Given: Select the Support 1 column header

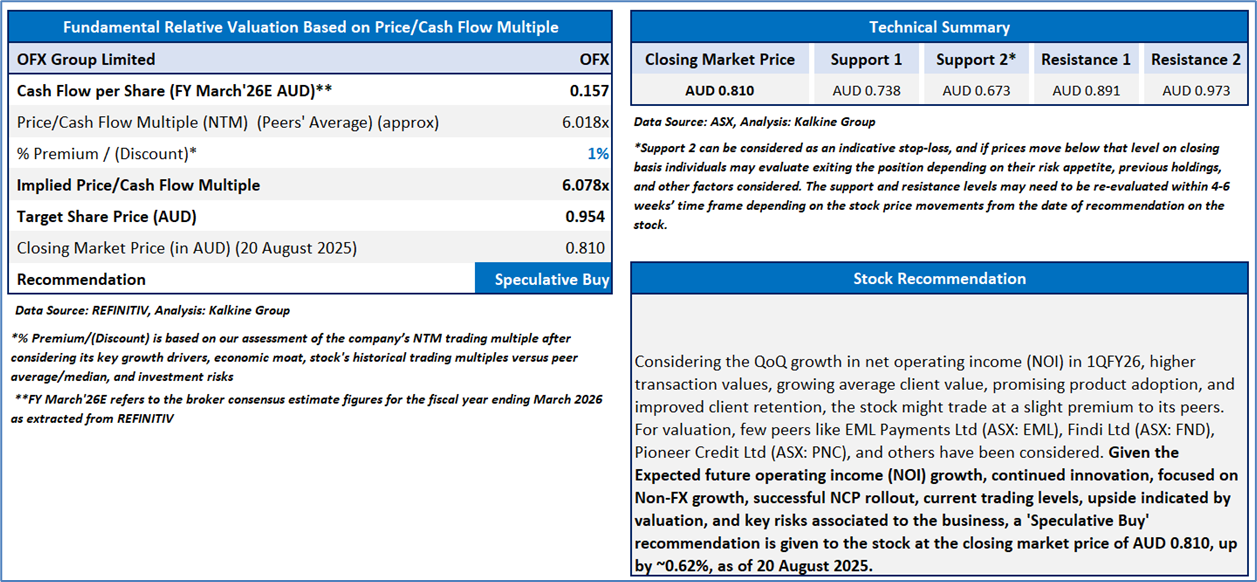Looking at the screenshot, I should [x=866, y=60].
